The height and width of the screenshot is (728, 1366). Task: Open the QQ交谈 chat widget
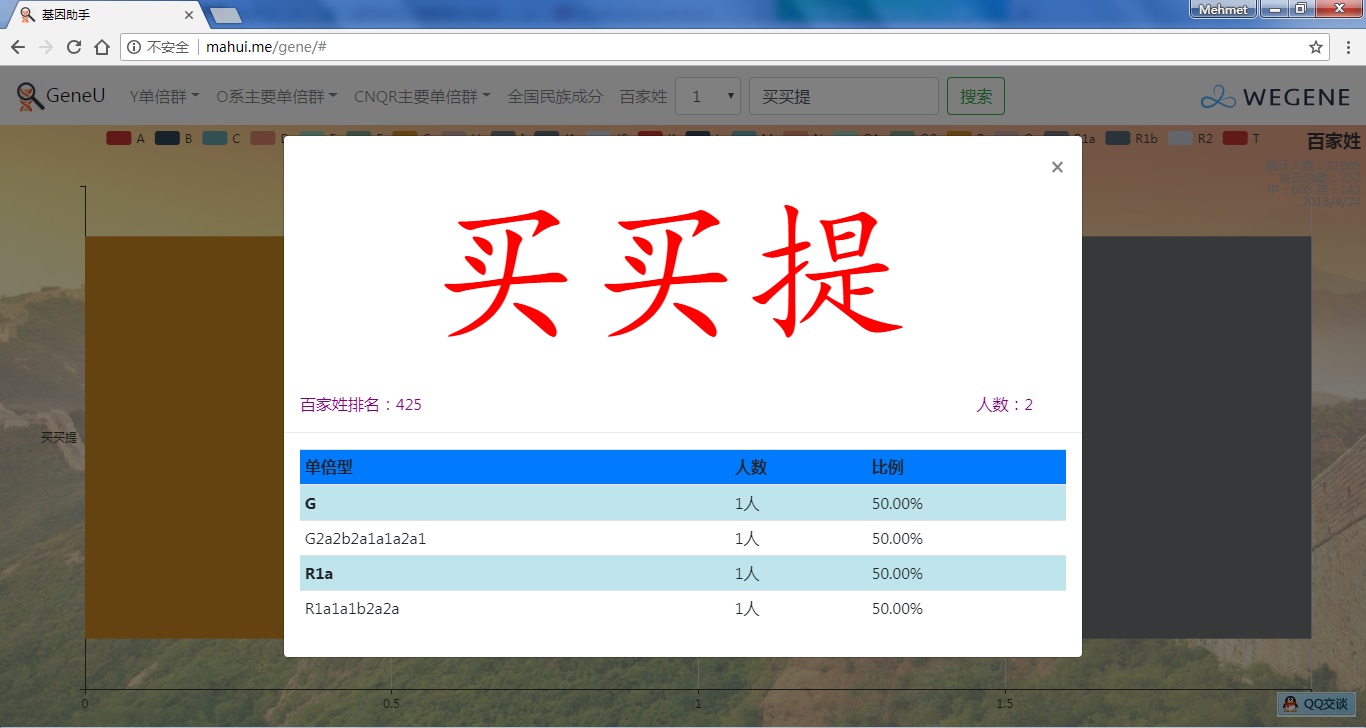point(1316,704)
